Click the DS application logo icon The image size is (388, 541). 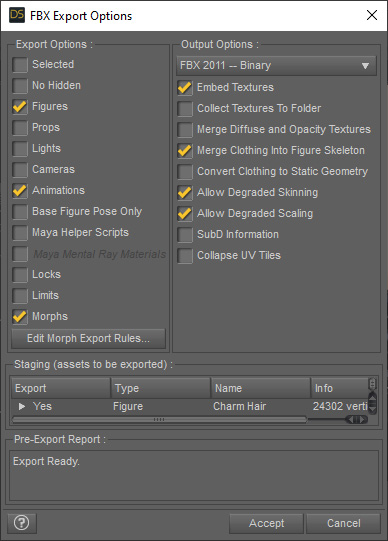coord(17,15)
